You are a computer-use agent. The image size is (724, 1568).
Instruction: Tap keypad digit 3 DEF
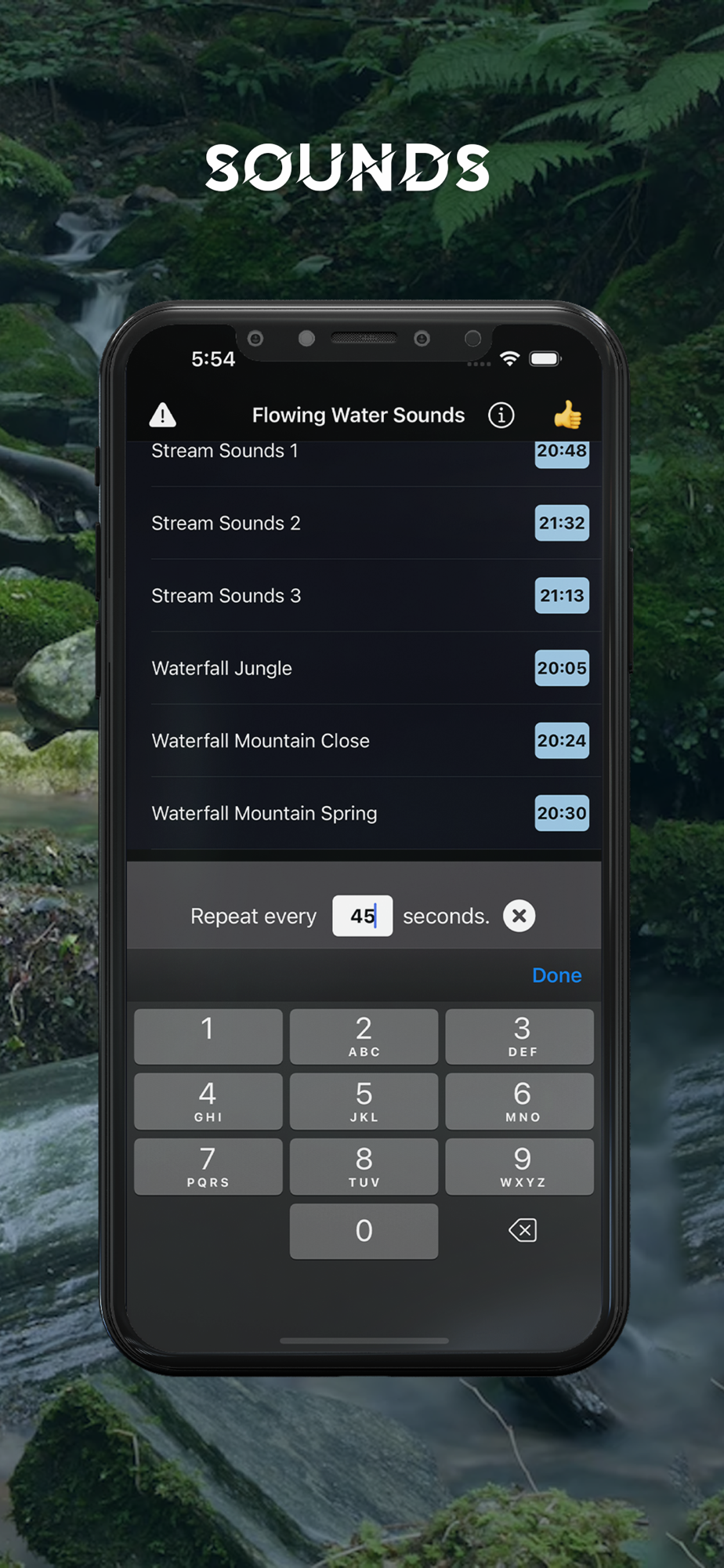(519, 1036)
